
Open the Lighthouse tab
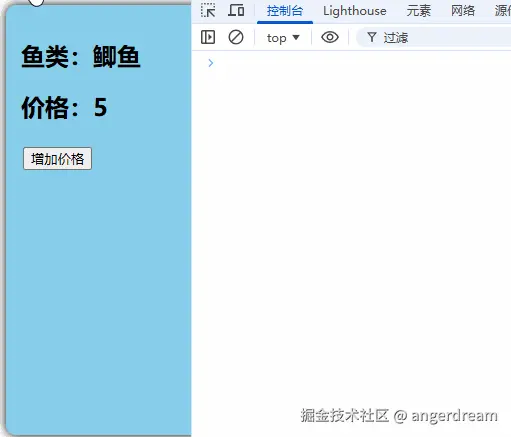355,11
